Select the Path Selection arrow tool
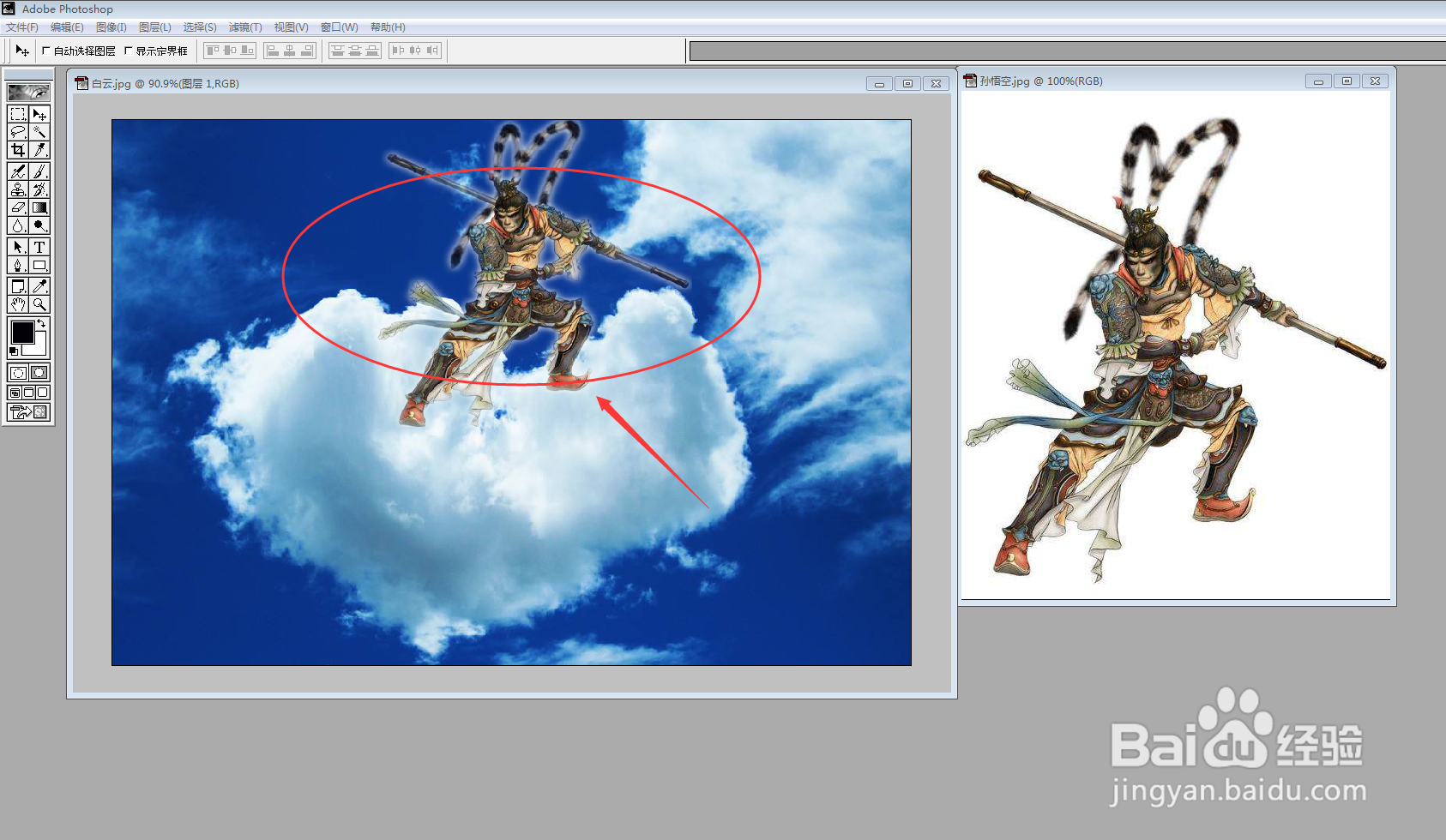 click(17, 247)
